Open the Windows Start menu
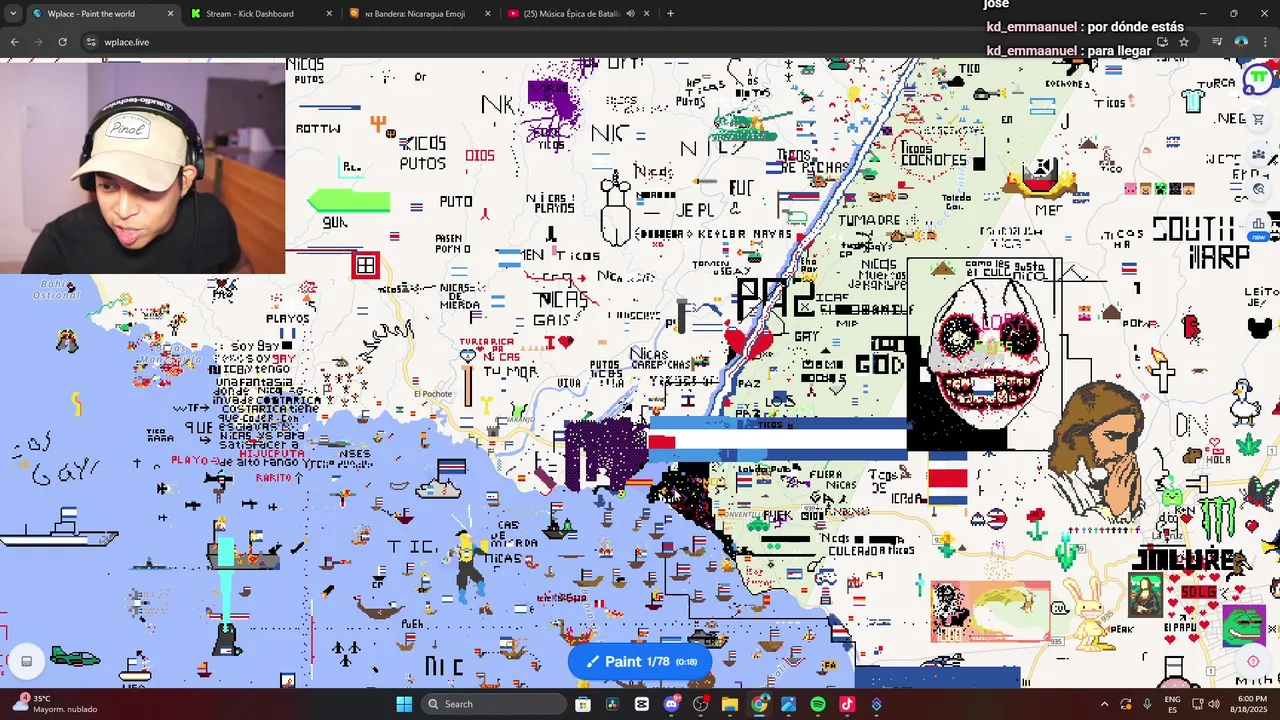This screenshot has width=1280, height=720. [x=404, y=704]
